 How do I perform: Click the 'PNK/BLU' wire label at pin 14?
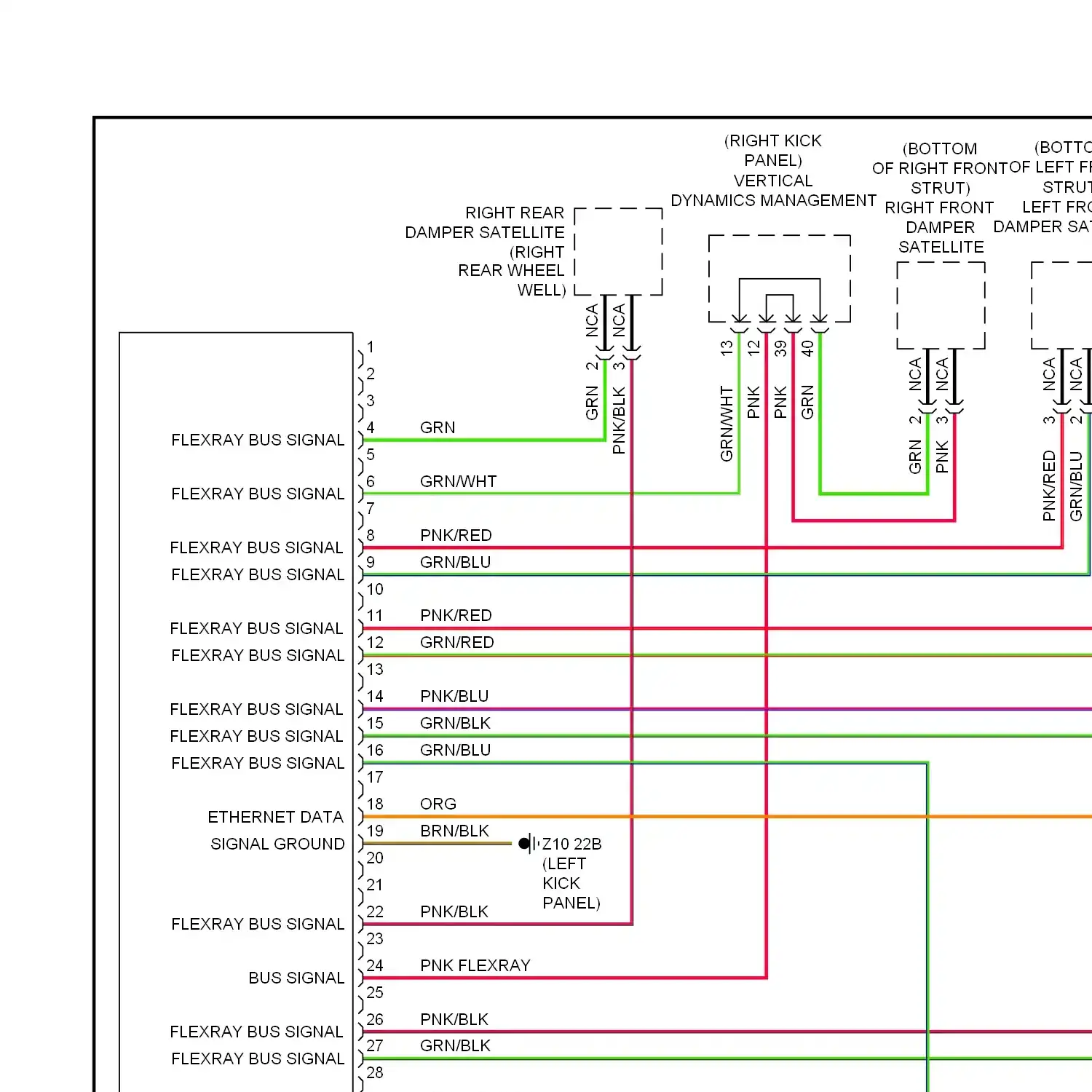pos(454,696)
